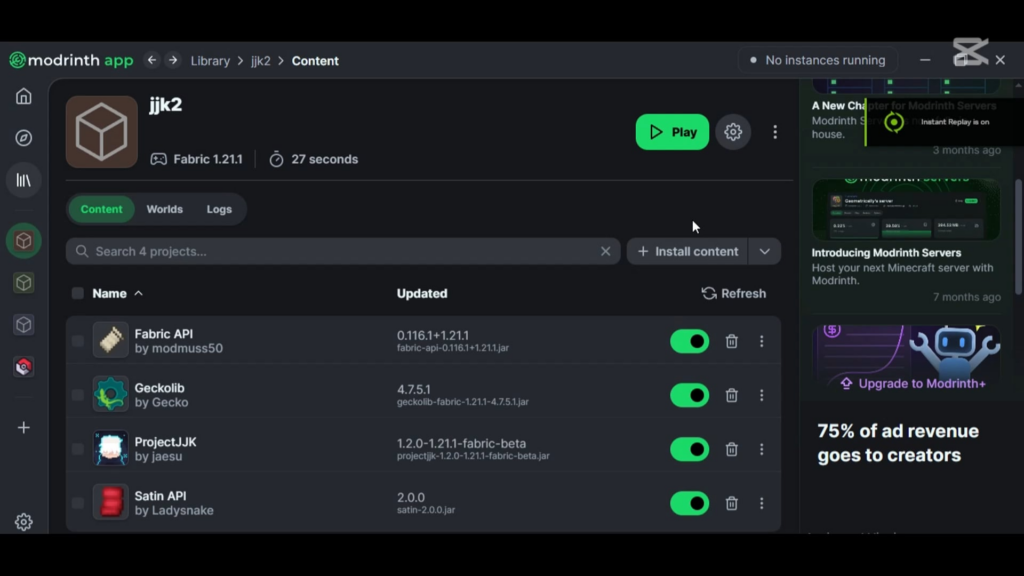Click the news panel scrollbar

(1018, 235)
